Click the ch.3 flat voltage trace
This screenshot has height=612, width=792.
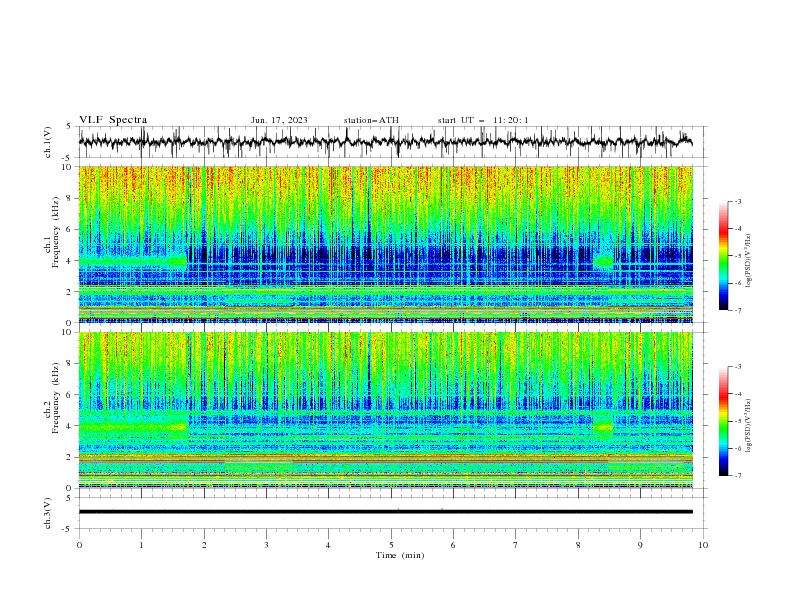(385, 512)
